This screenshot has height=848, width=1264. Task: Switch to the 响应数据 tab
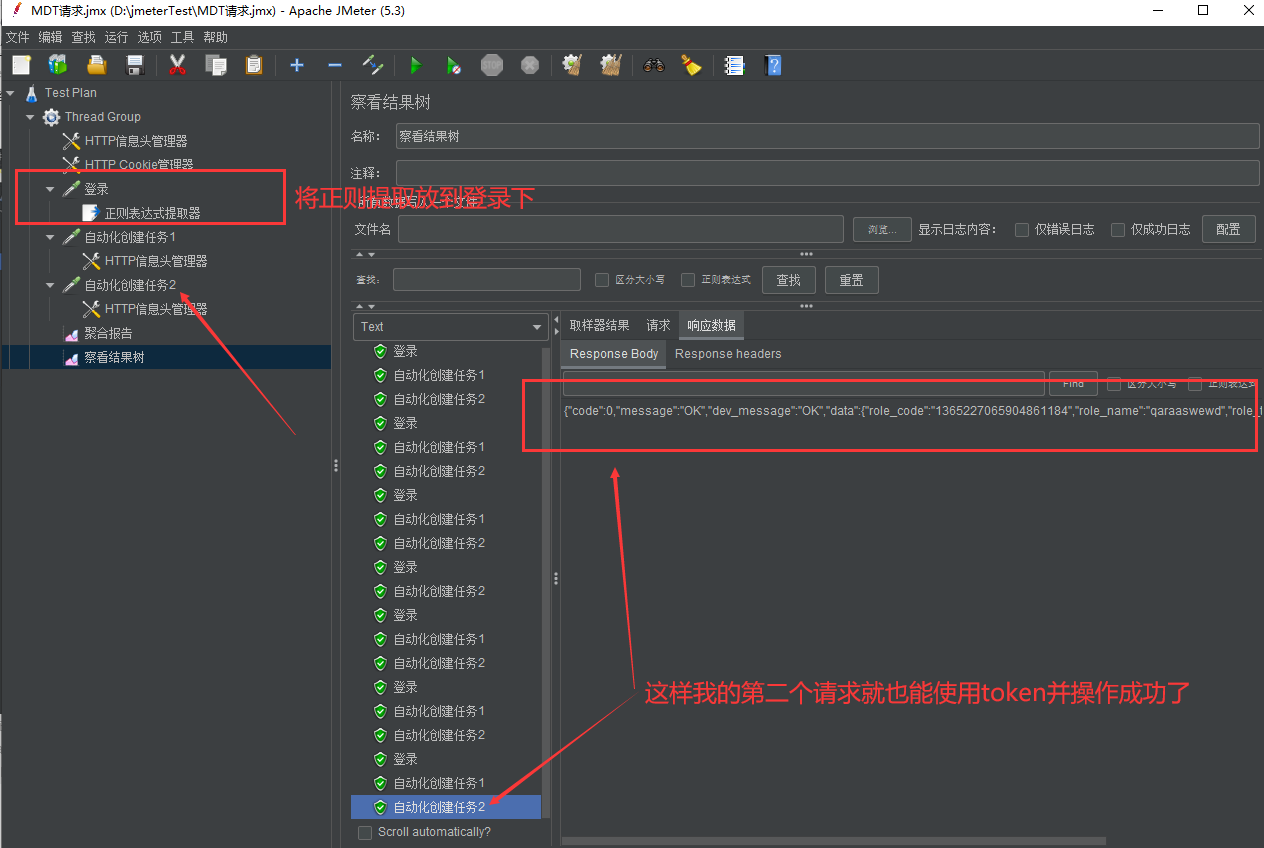[x=711, y=326]
